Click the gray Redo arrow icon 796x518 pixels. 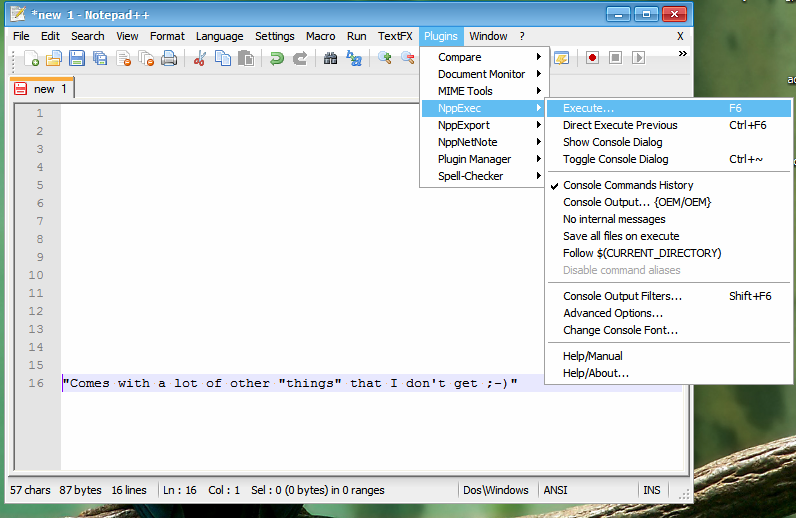click(x=300, y=58)
